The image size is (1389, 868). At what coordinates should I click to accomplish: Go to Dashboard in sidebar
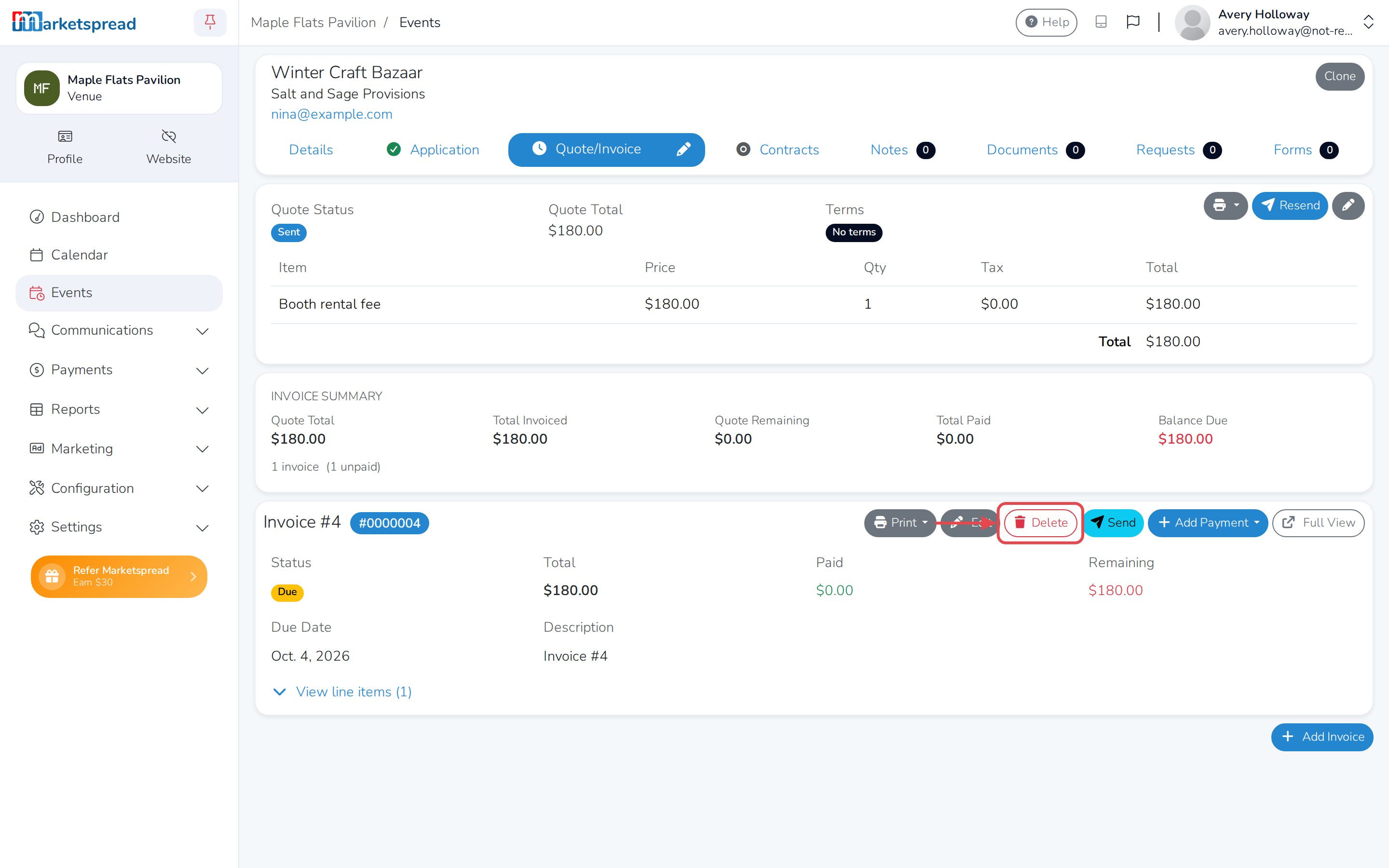(119, 217)
